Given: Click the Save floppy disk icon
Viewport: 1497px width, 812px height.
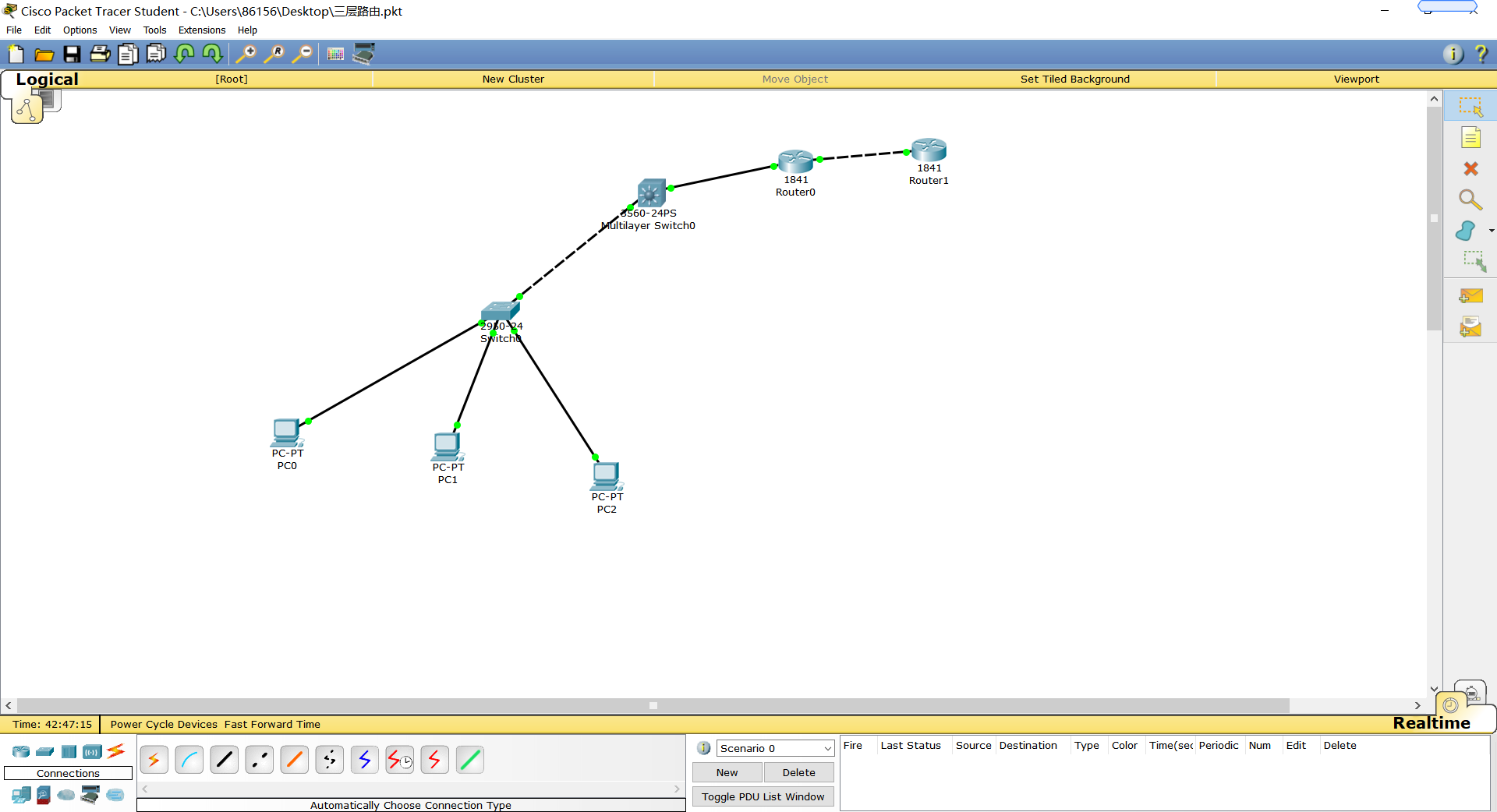Looking at the screenshot, I should pos(72,54).
